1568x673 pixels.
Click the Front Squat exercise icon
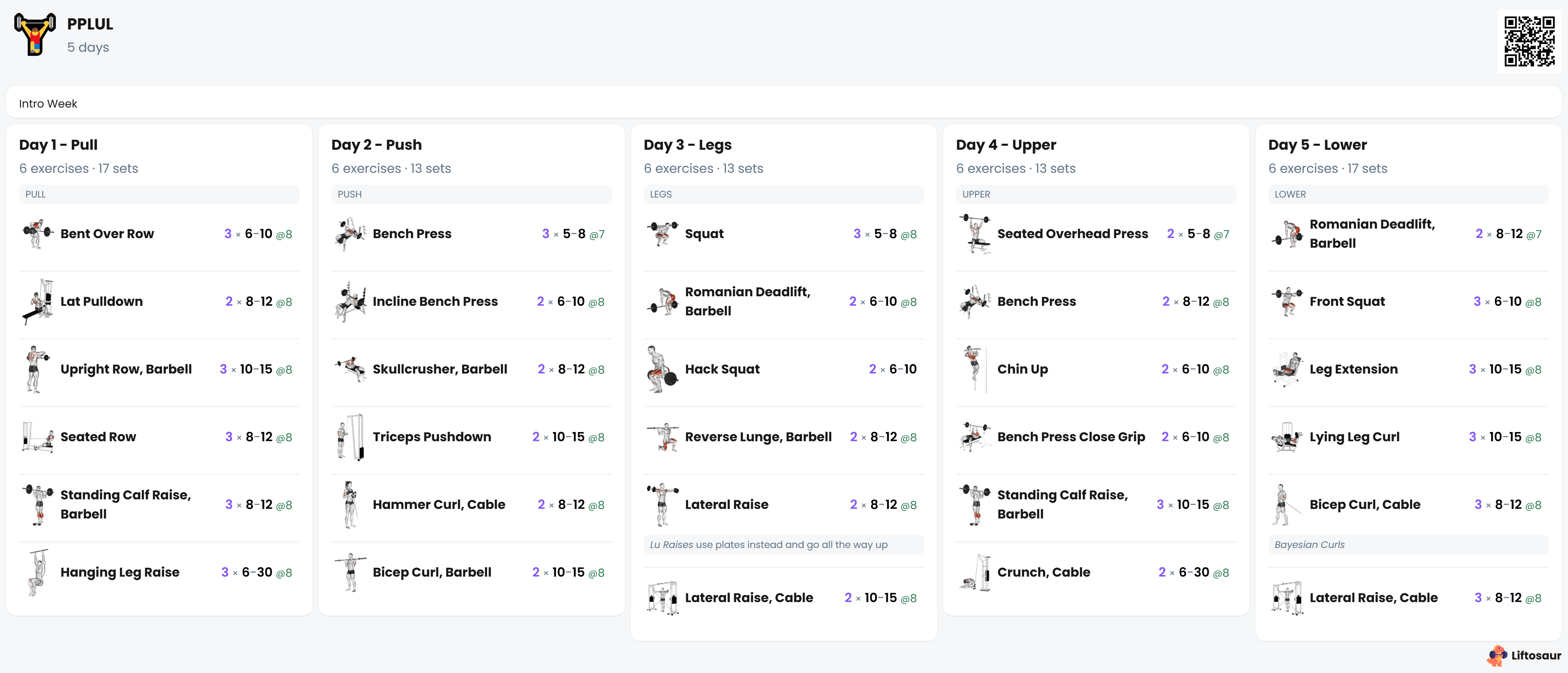(x=1287, y=301)
